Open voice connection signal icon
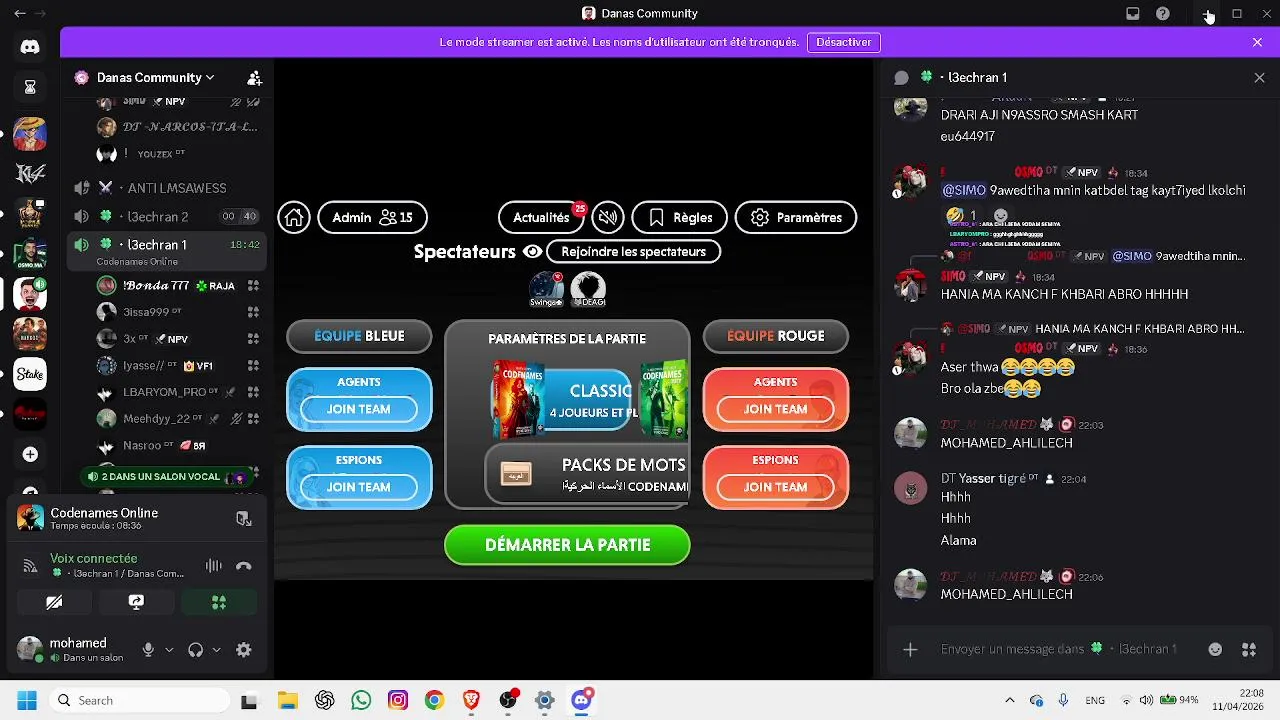This screenshot has height=720, width=1280. 30,566
